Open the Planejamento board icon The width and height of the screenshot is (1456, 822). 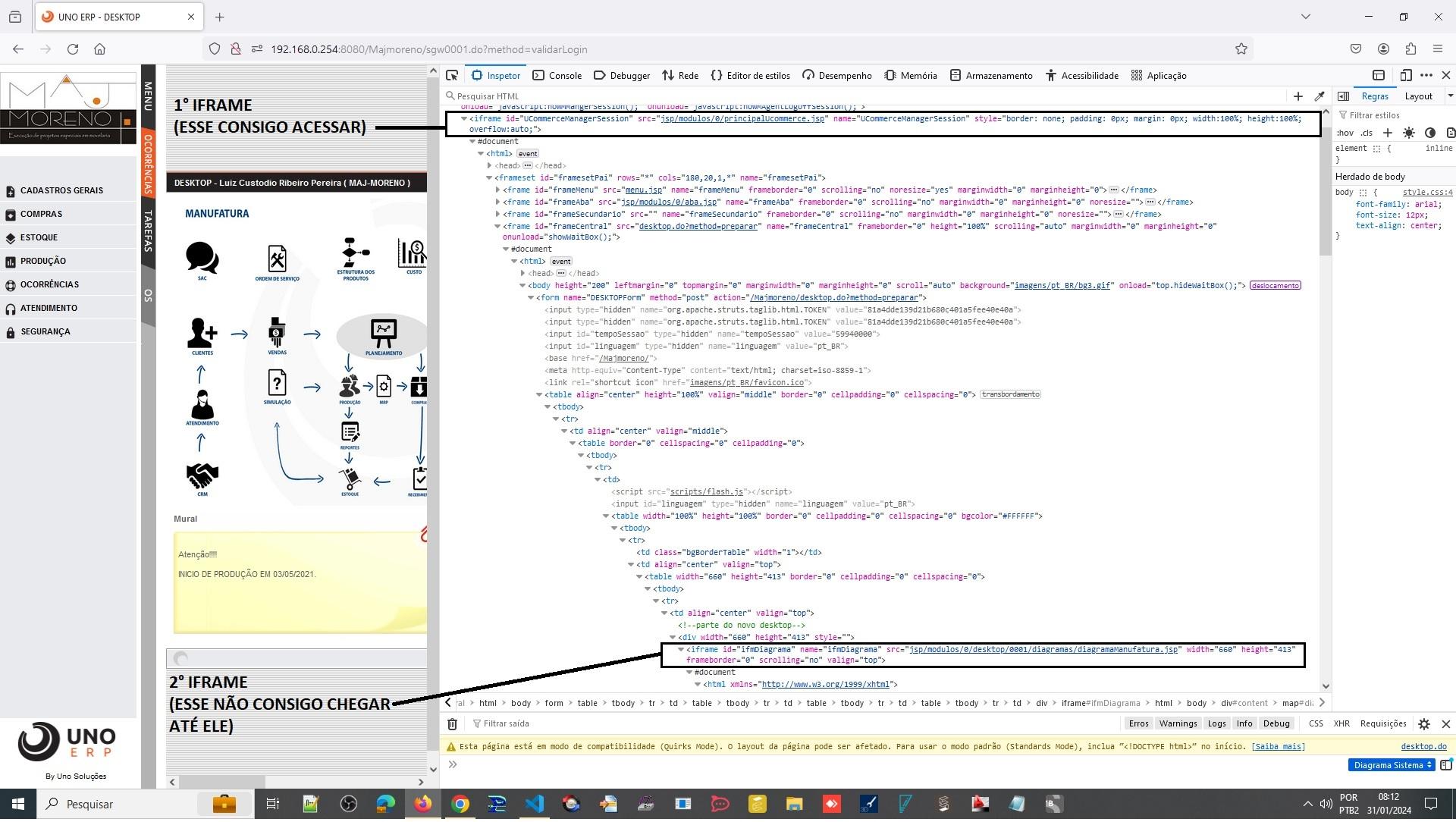384,333
